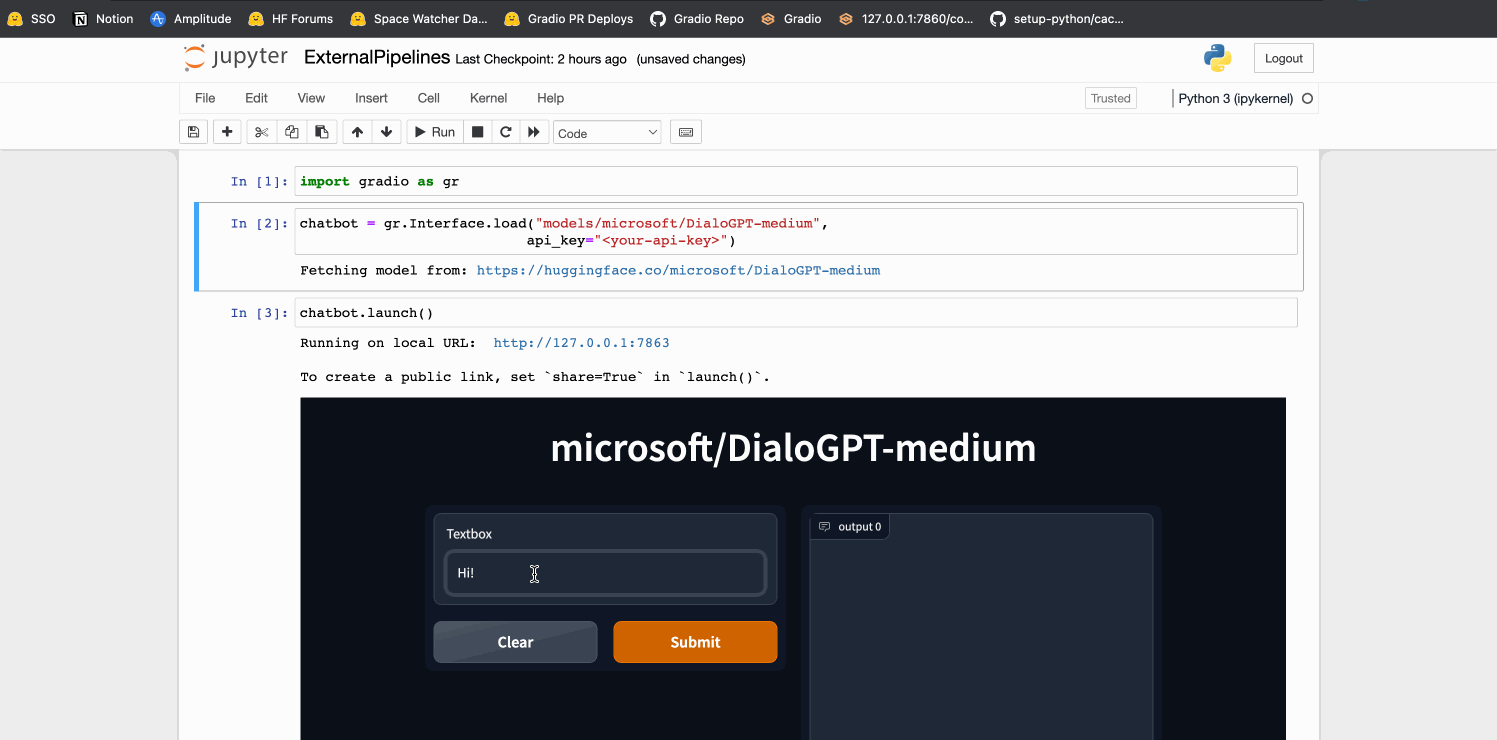Click the Textbox input containing Hi!
The height and width of the screenshot is (740, 1497).
605,573
